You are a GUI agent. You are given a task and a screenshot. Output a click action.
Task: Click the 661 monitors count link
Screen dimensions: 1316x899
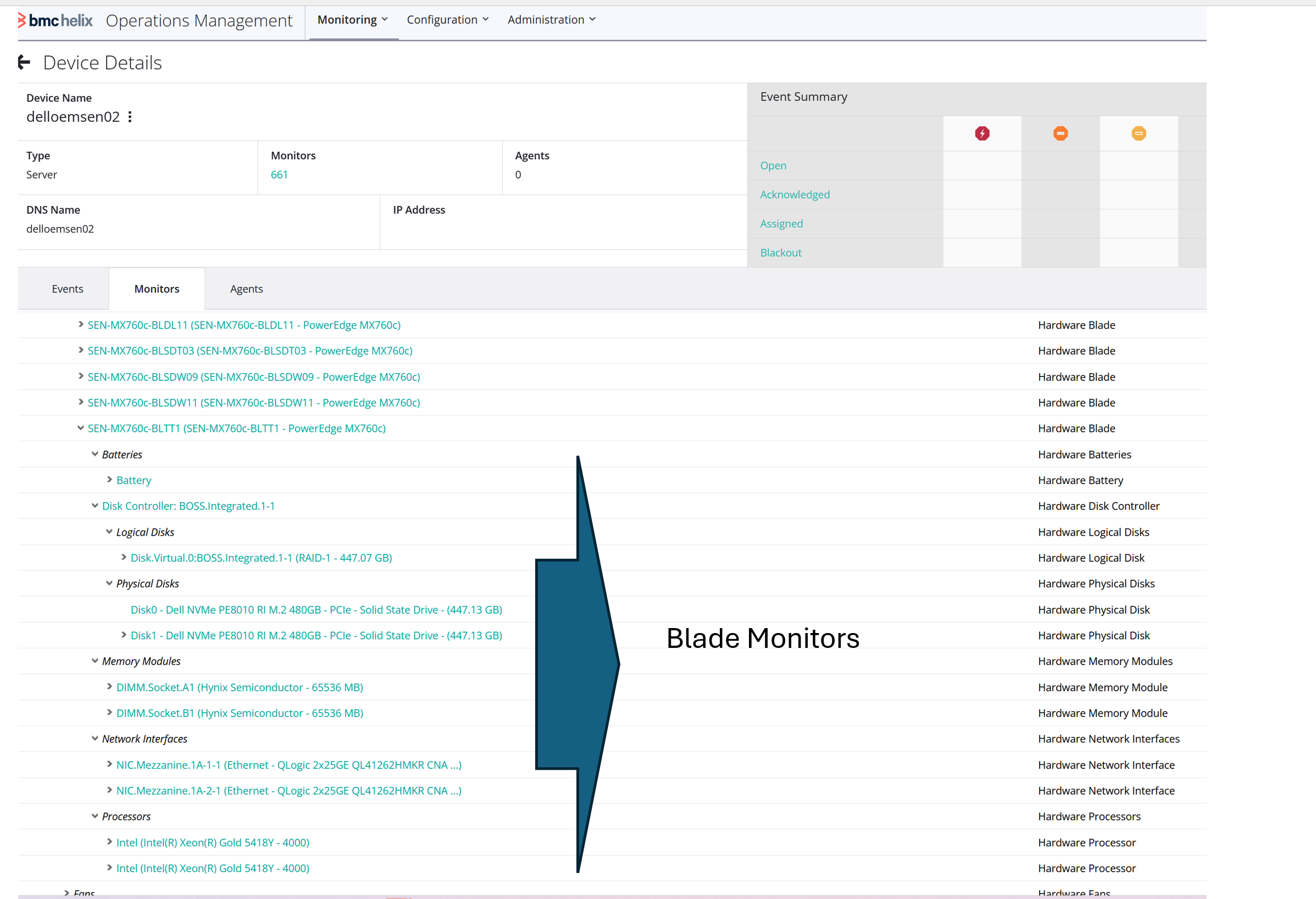tap(279, 174)
